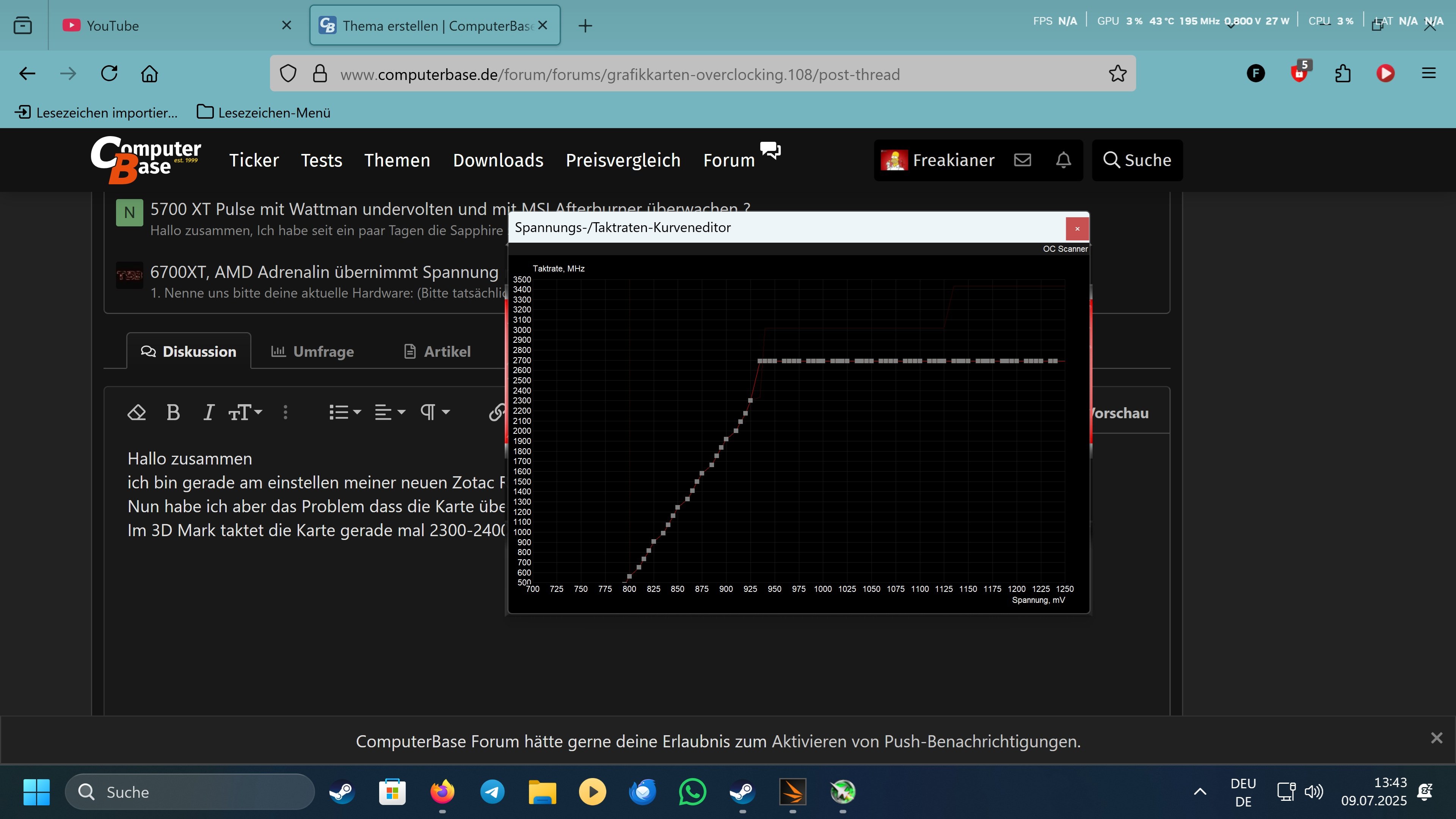
Task: Toggle bold formatting in editor
Action: 173,413
